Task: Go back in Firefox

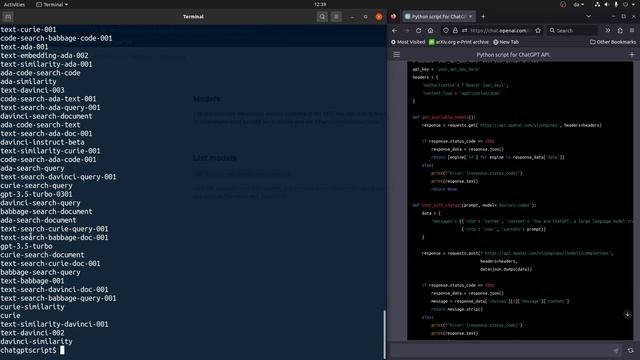Action: tap(395, 31)
